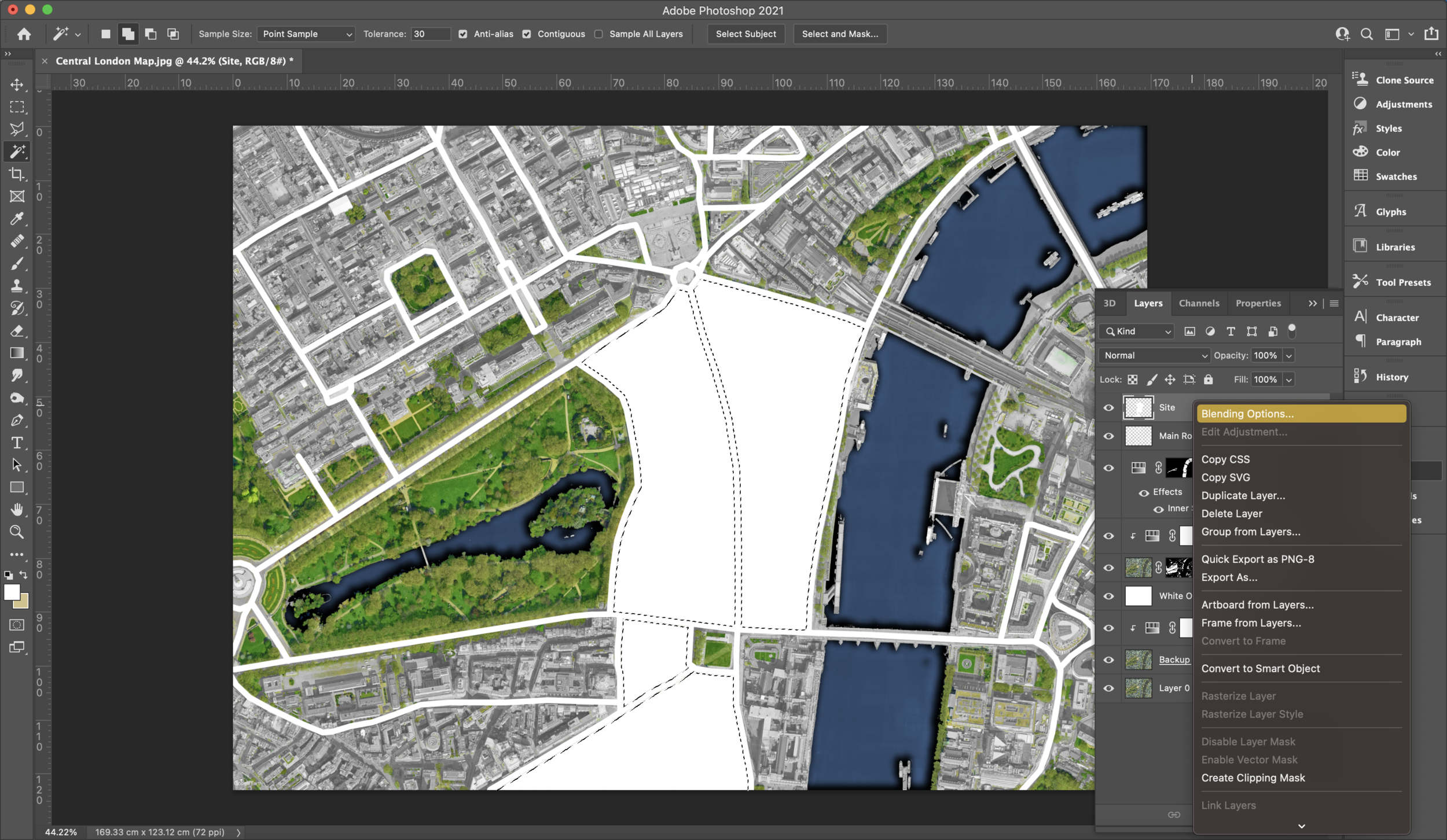
Task: Select the Polygonal Lasso tool
Action: pyautogui.click(x=17, y=129)
